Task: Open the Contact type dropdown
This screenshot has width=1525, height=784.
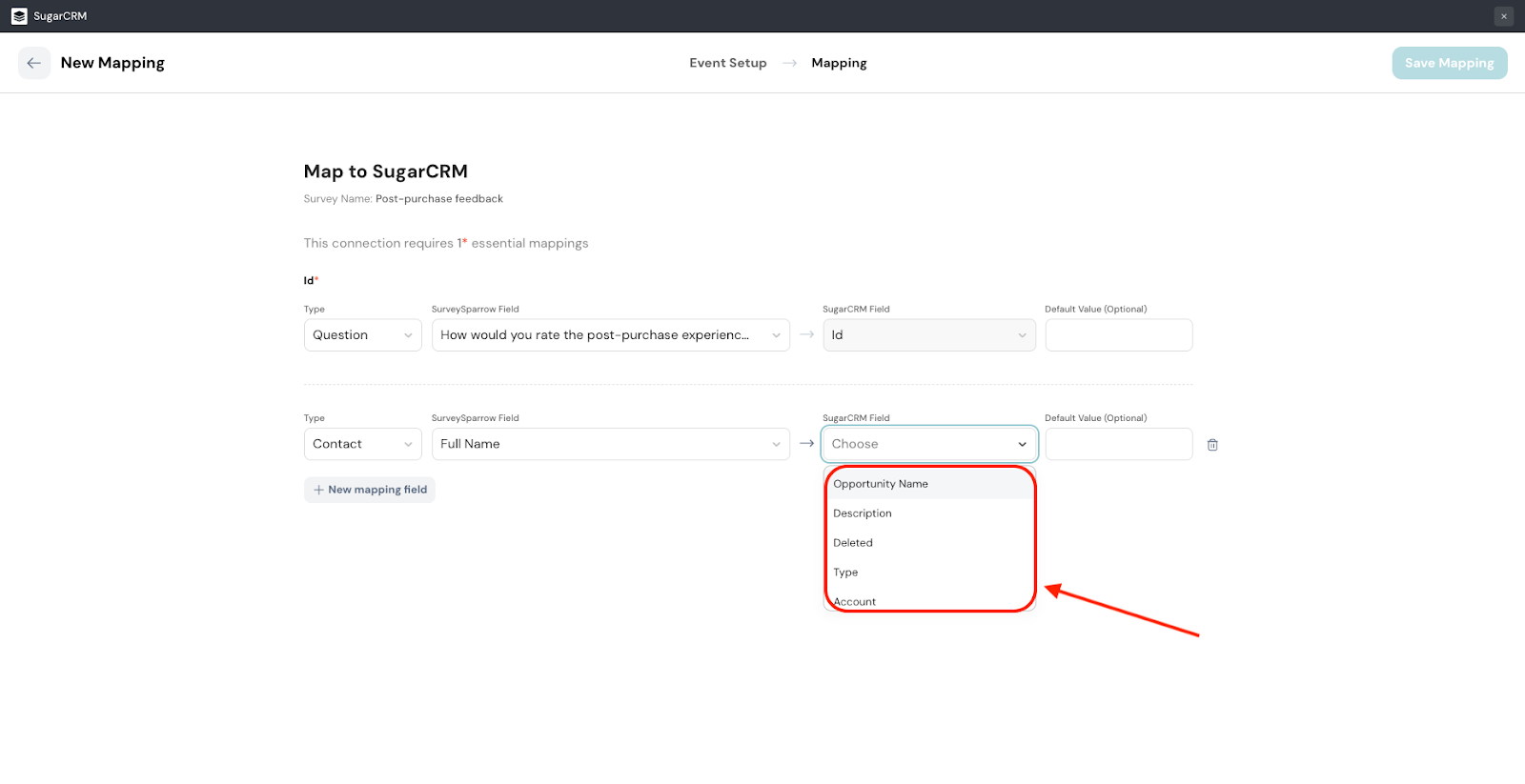Action: click(362, 444)
